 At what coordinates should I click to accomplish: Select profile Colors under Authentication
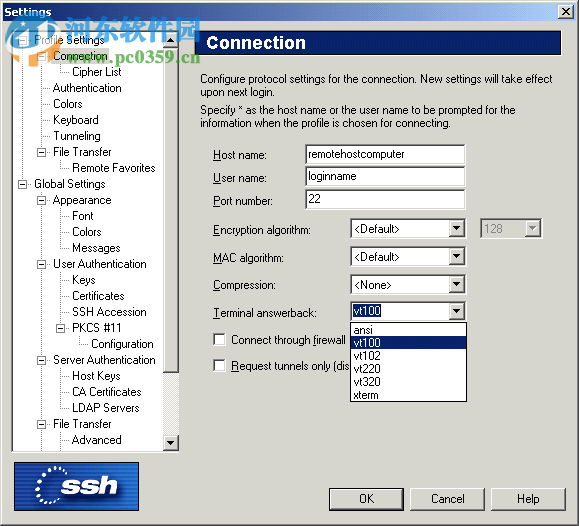point(68,104)
